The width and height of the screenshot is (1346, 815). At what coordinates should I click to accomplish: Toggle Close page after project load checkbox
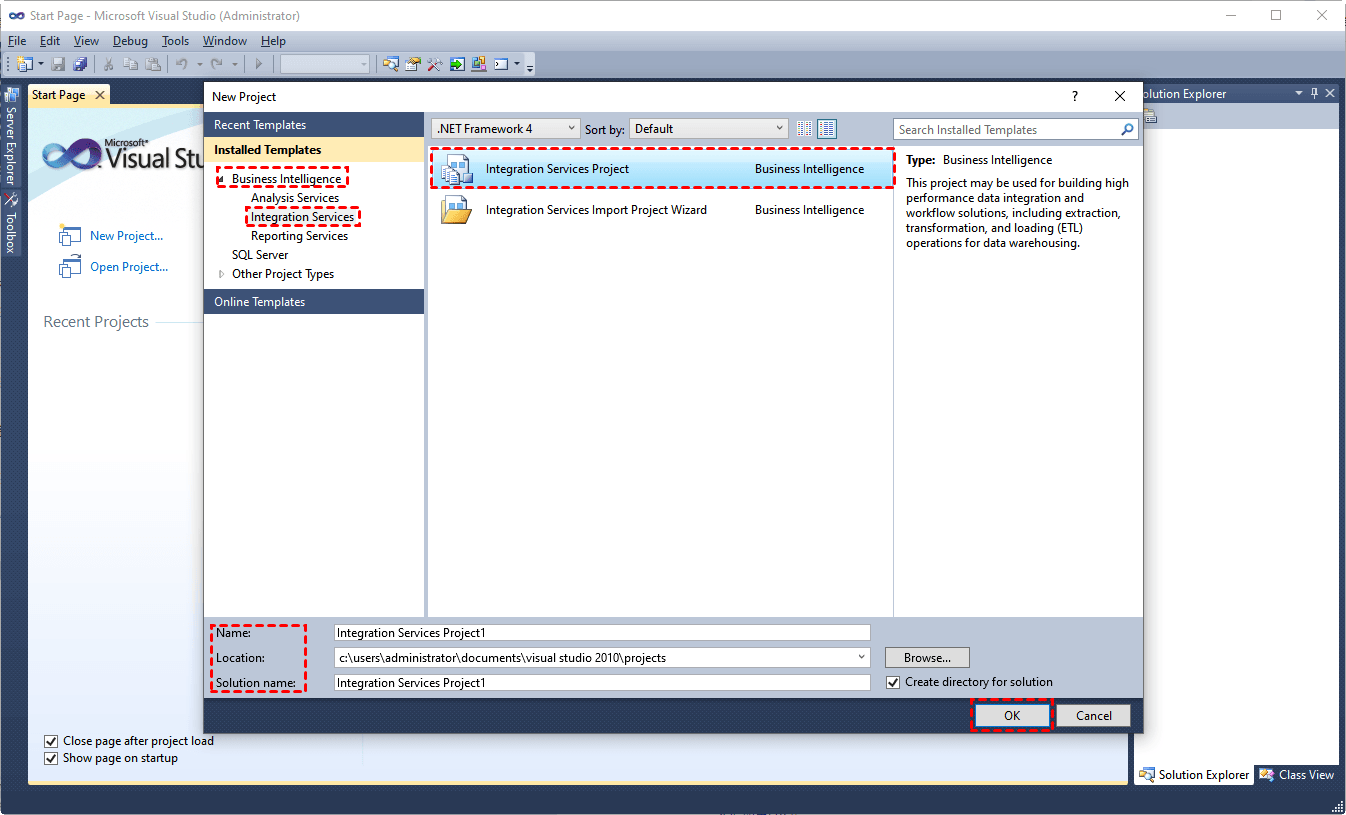[51, 741]
